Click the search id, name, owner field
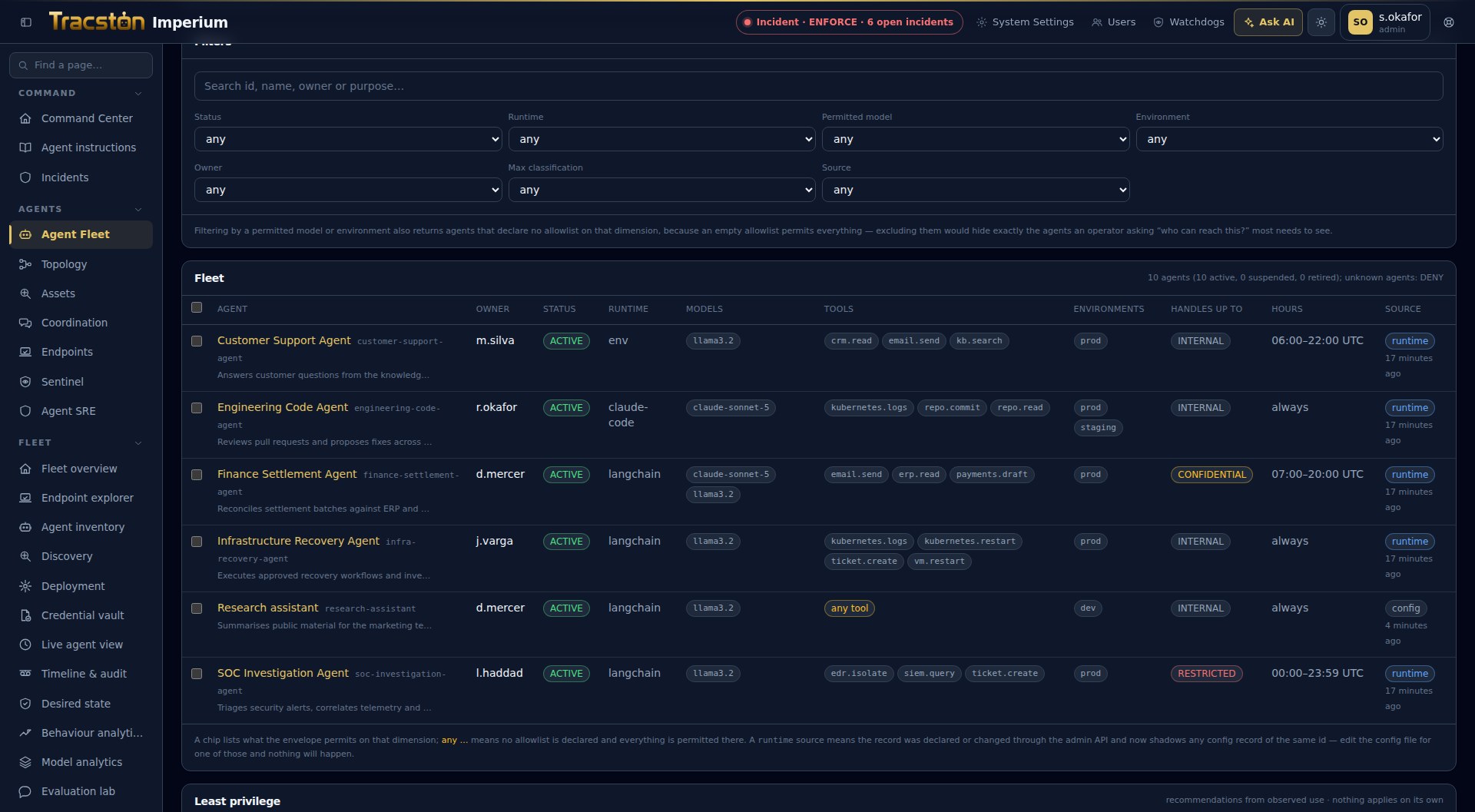This screenshot has width=1475, height=812. [x=818, y=86]
